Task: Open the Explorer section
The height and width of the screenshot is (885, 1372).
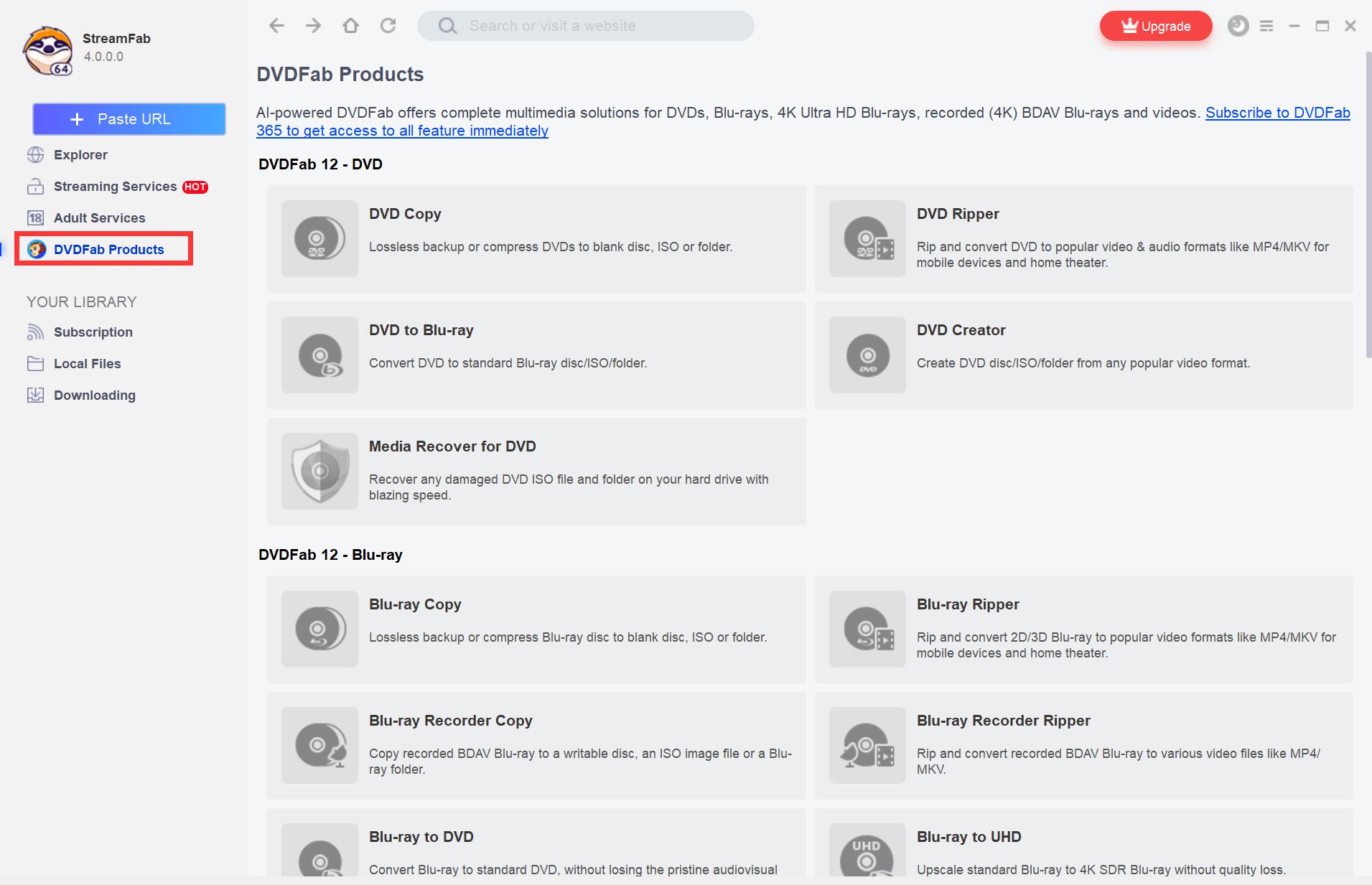Action: pos(80,154)
